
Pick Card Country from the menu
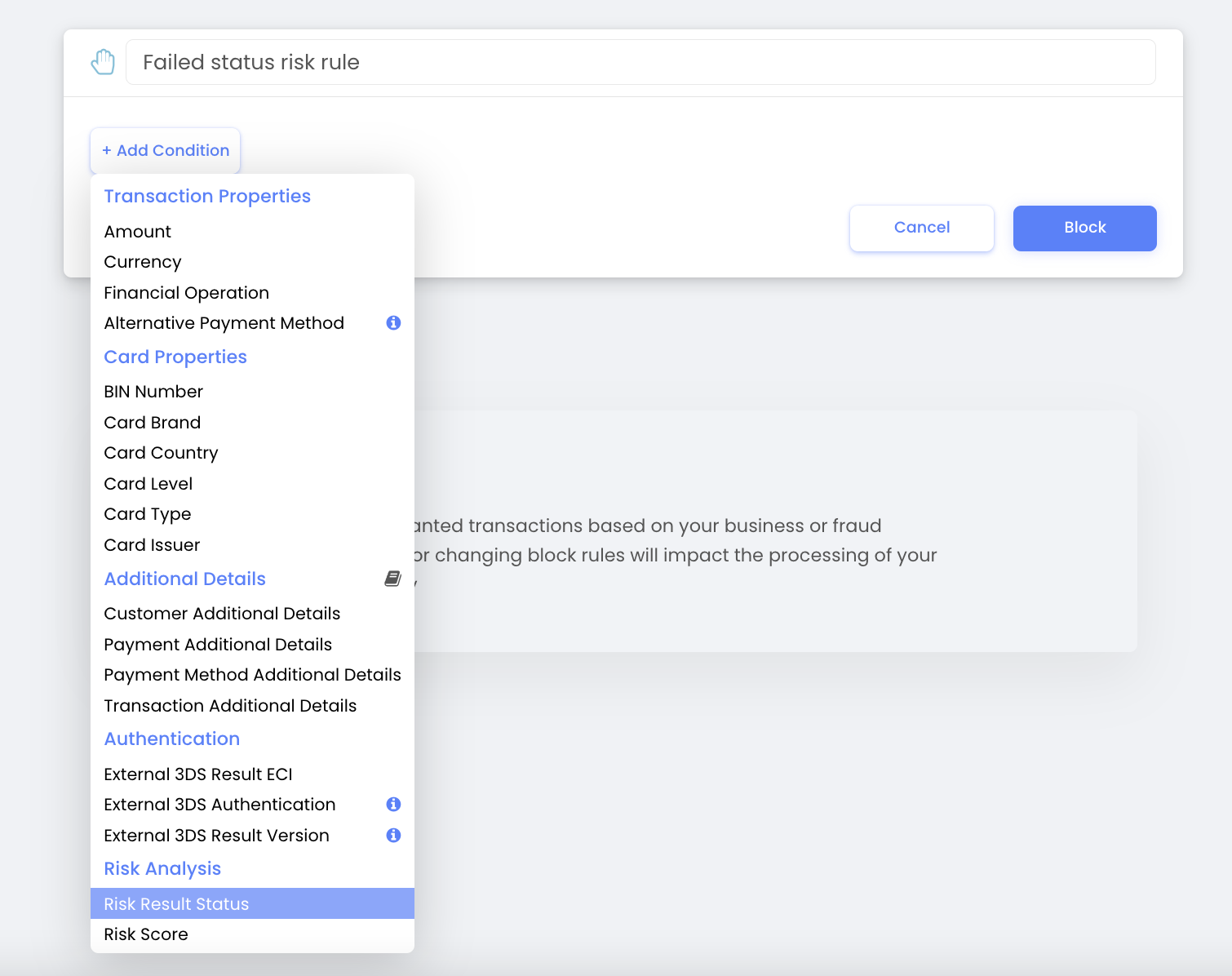coord(252,453)
